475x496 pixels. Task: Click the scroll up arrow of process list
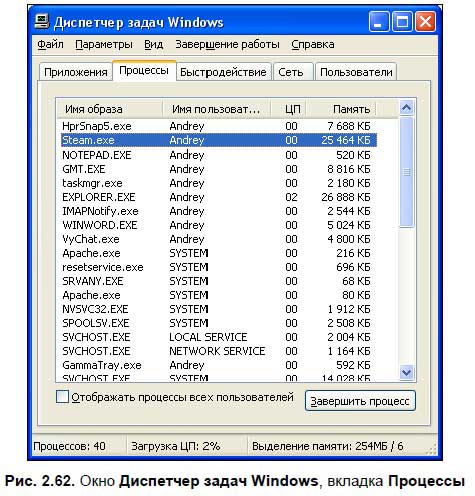pyautogui.click(x=407, y=108)
